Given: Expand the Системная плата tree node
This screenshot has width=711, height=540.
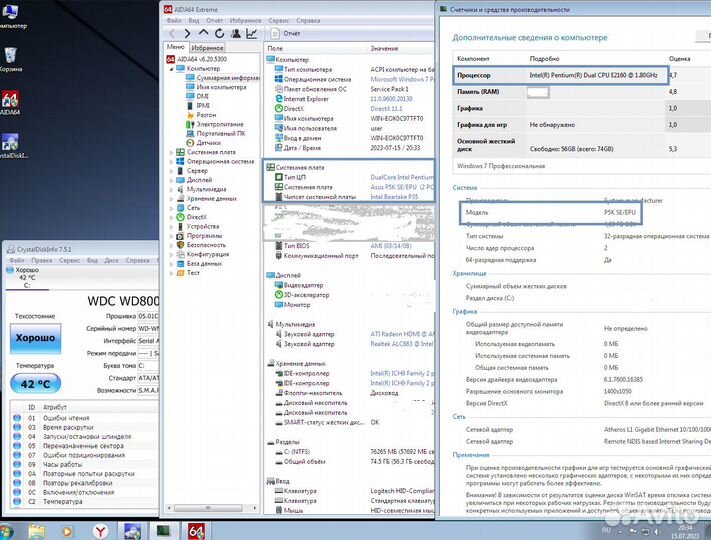Looking at the screenshot, I should [170, 151].
